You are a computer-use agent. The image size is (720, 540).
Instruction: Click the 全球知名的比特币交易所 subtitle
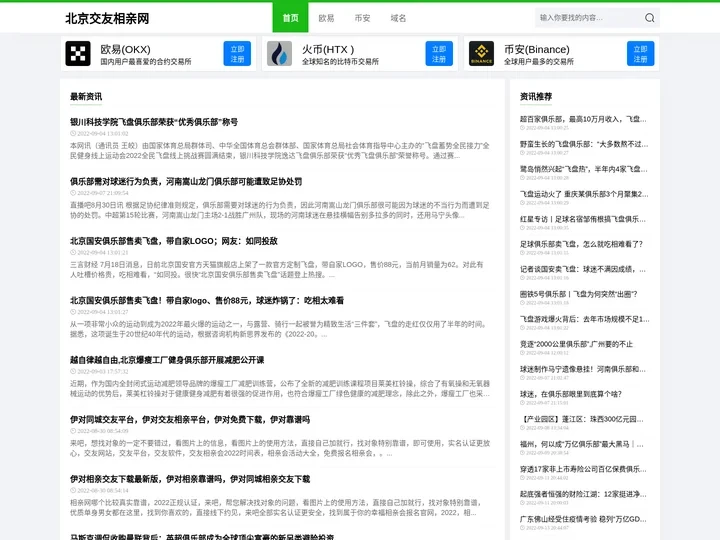340,62
